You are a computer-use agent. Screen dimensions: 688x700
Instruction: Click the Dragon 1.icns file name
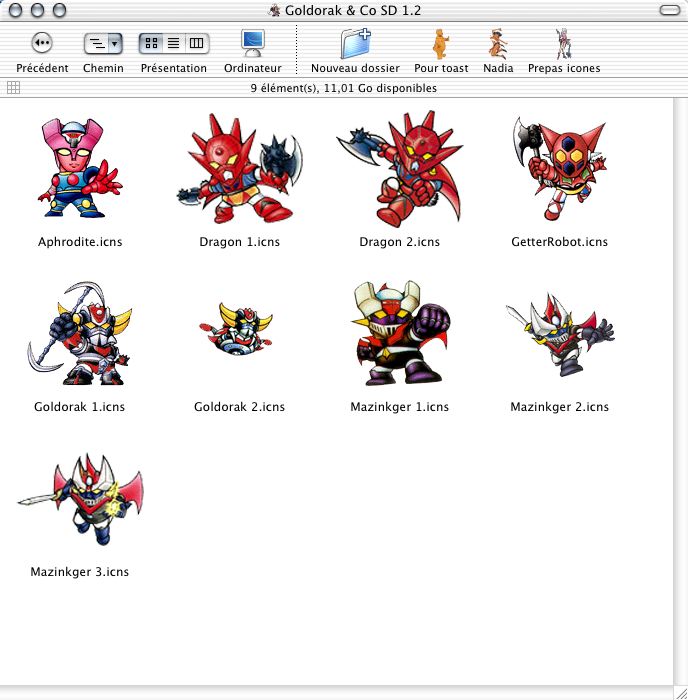[239, 242]
